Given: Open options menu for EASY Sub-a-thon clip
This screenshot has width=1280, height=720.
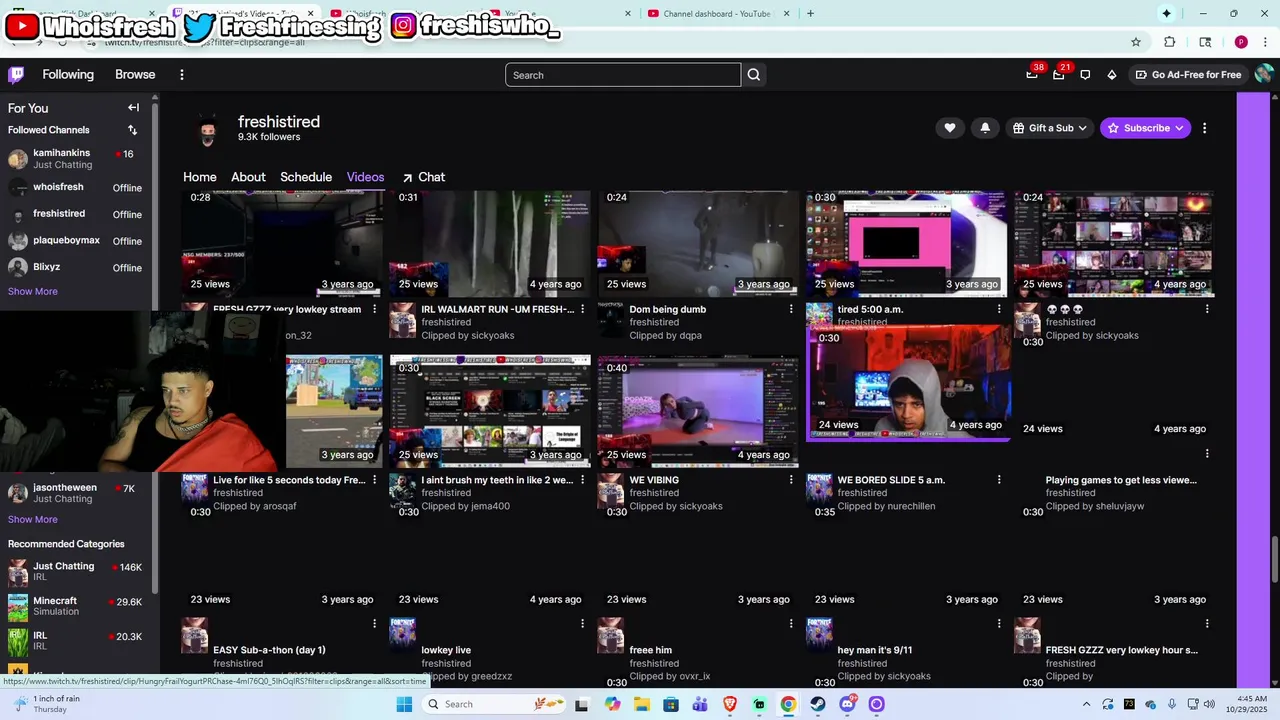Looking at the screenshot, I should tap(374, 623).
